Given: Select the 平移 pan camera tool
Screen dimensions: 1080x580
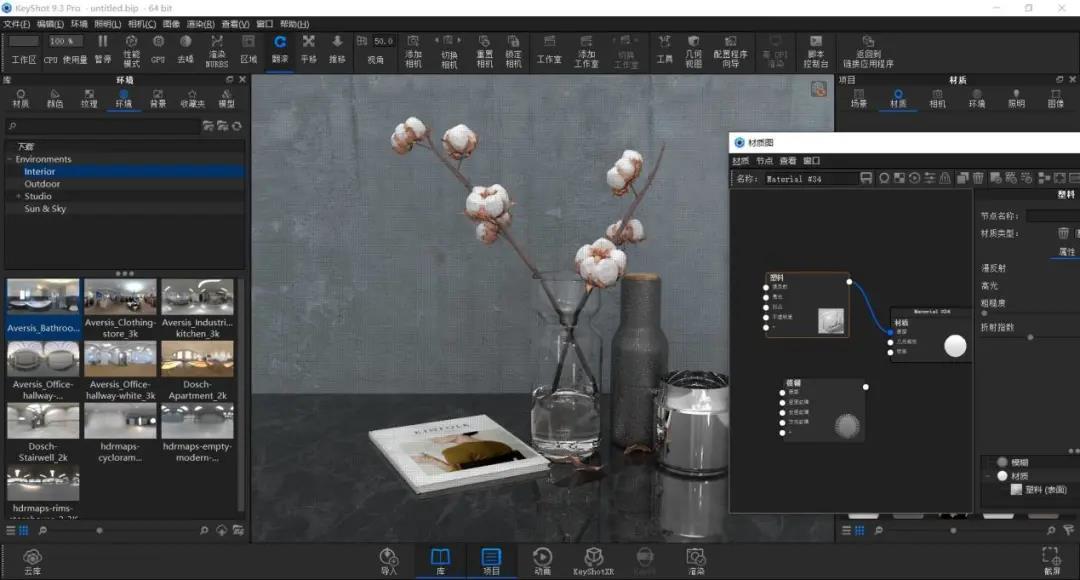Looking at the screenshot, I should click(x=309, y=50).
